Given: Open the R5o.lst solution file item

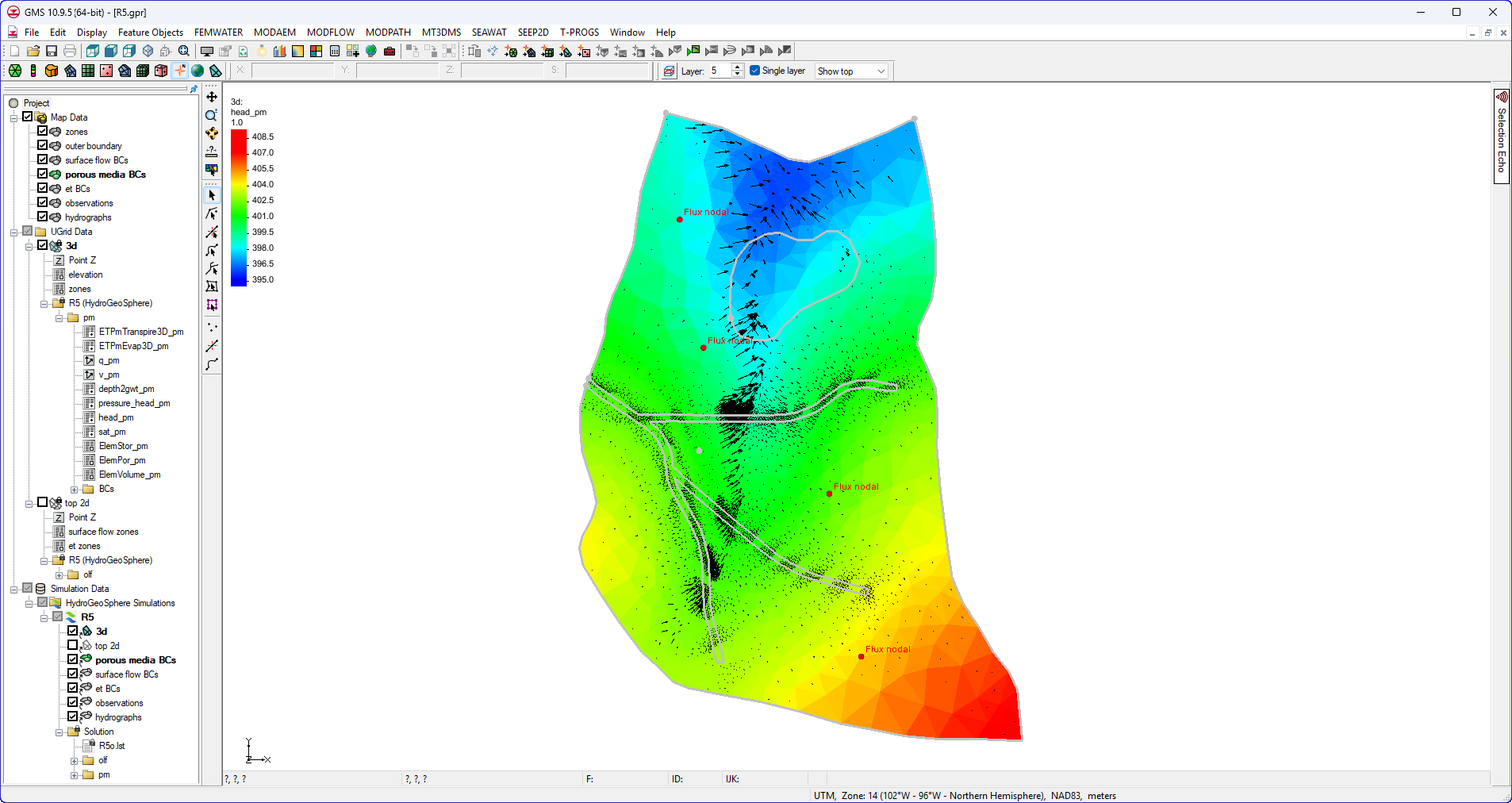Looking at the screenshot, I should (112, 746).
